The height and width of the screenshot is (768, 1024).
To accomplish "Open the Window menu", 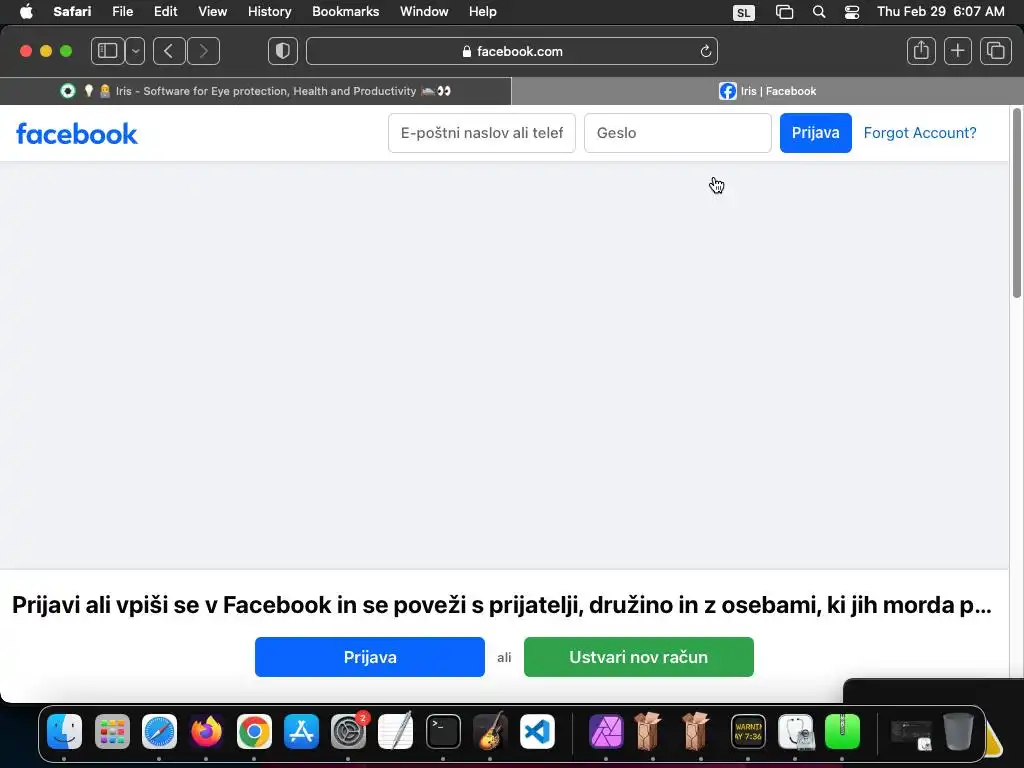I will click(424, 12).
